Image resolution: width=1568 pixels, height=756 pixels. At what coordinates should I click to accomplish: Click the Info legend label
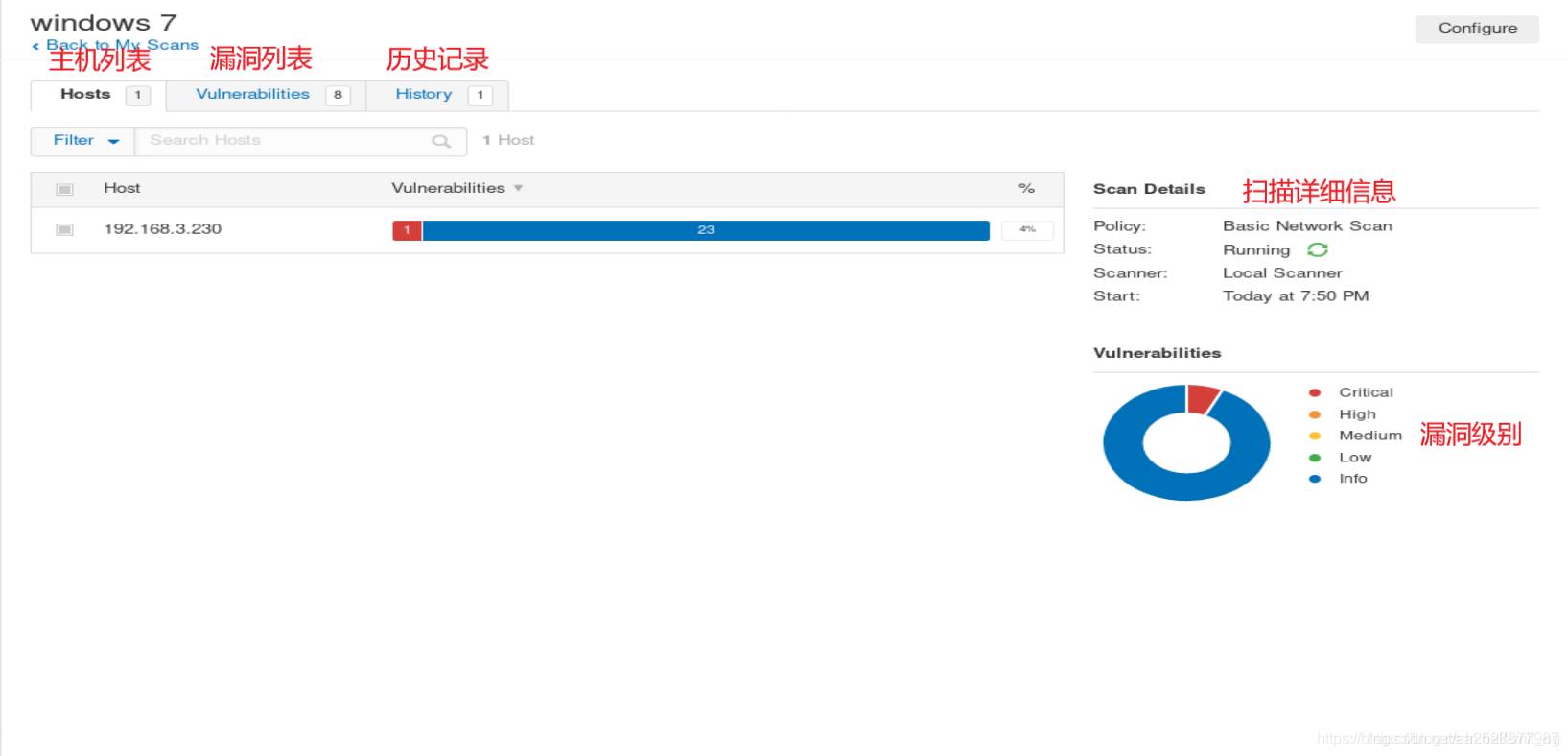[x=1353, y=479]
